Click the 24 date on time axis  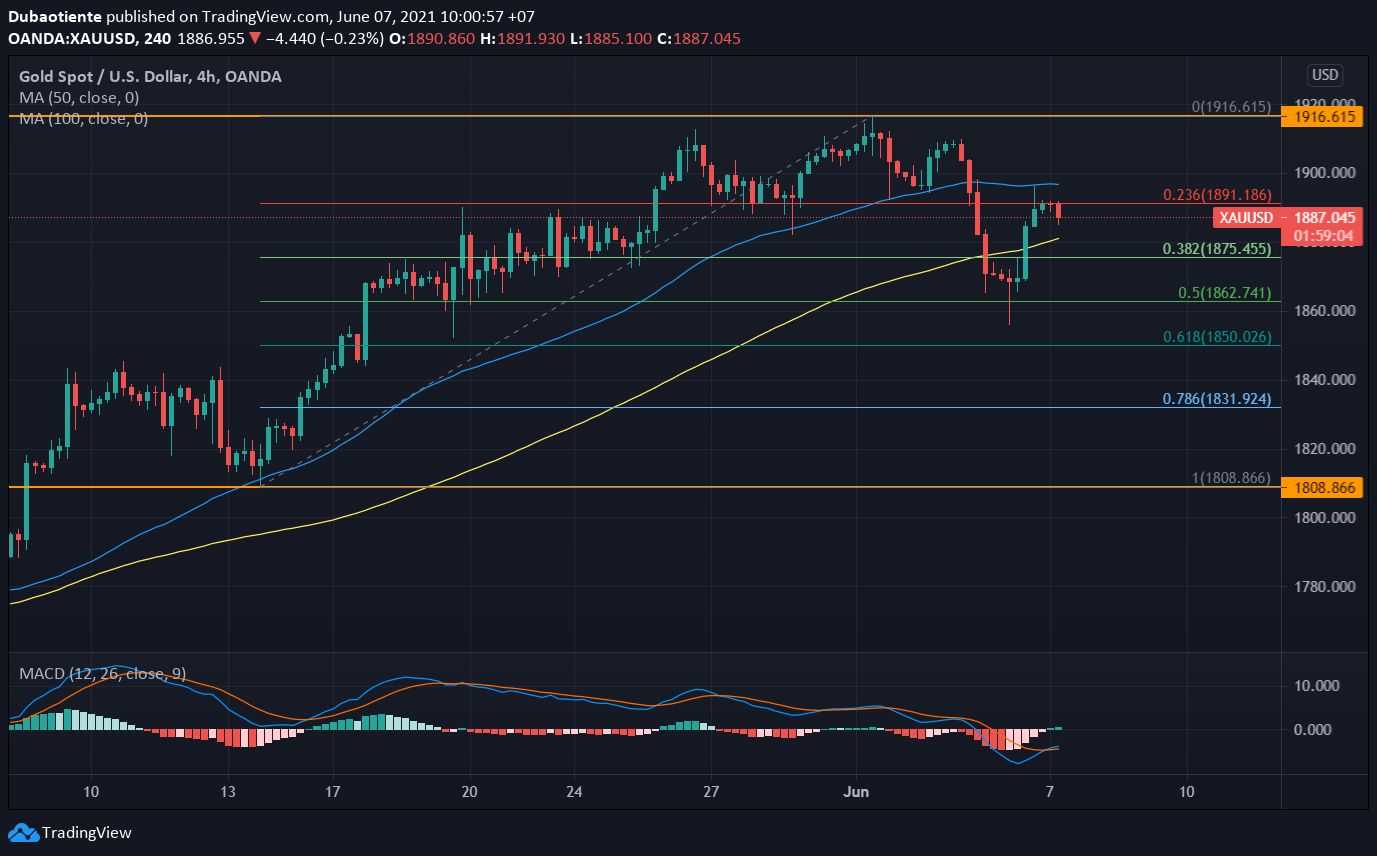pyautogui.click(x=574, y=792)
